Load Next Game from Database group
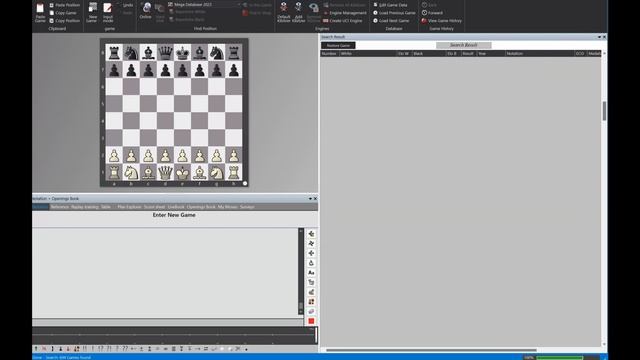This screenshot has width=640, height=360. [391, 20]
